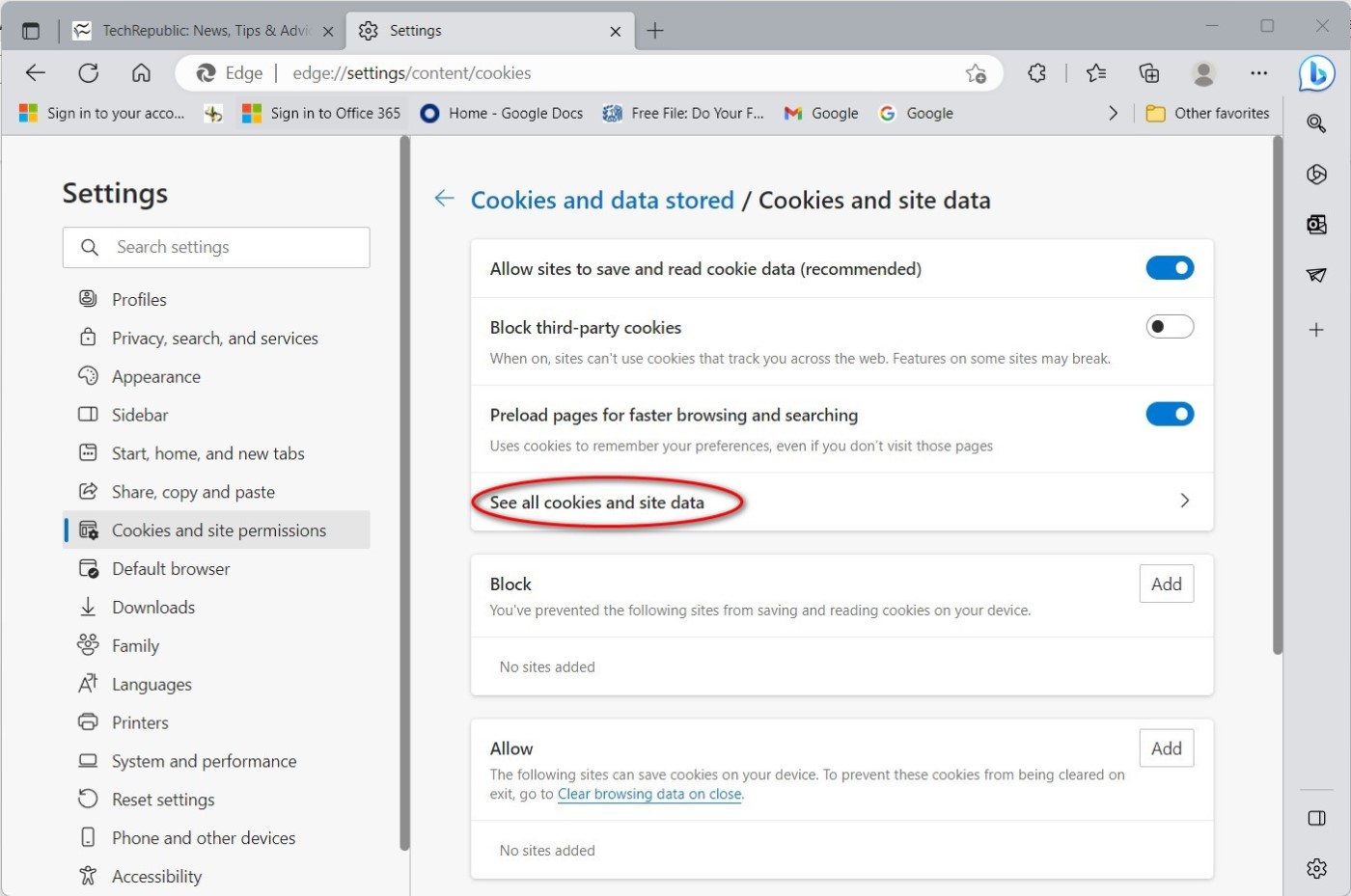The image size is (1351, 896).
Task: Follow Clear browsing data on close link
Action: click(x=649, y=795)
